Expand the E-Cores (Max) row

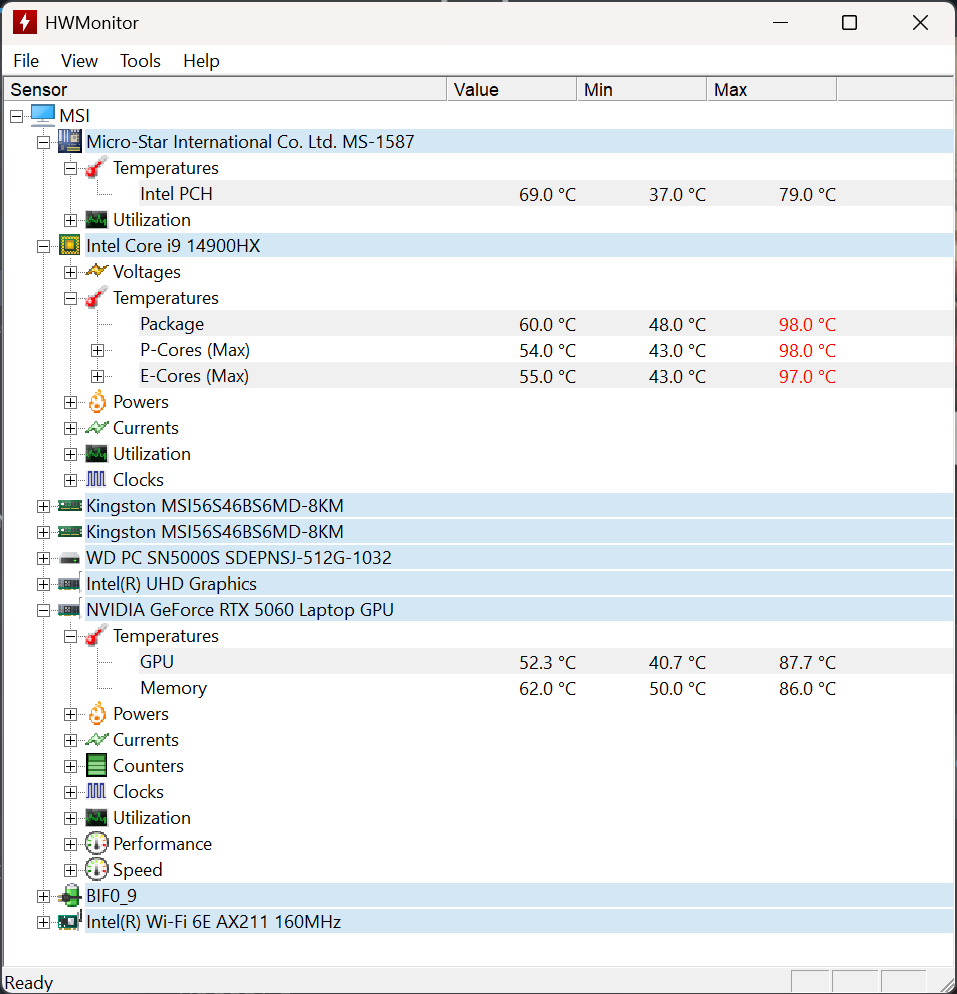point(97,376)
